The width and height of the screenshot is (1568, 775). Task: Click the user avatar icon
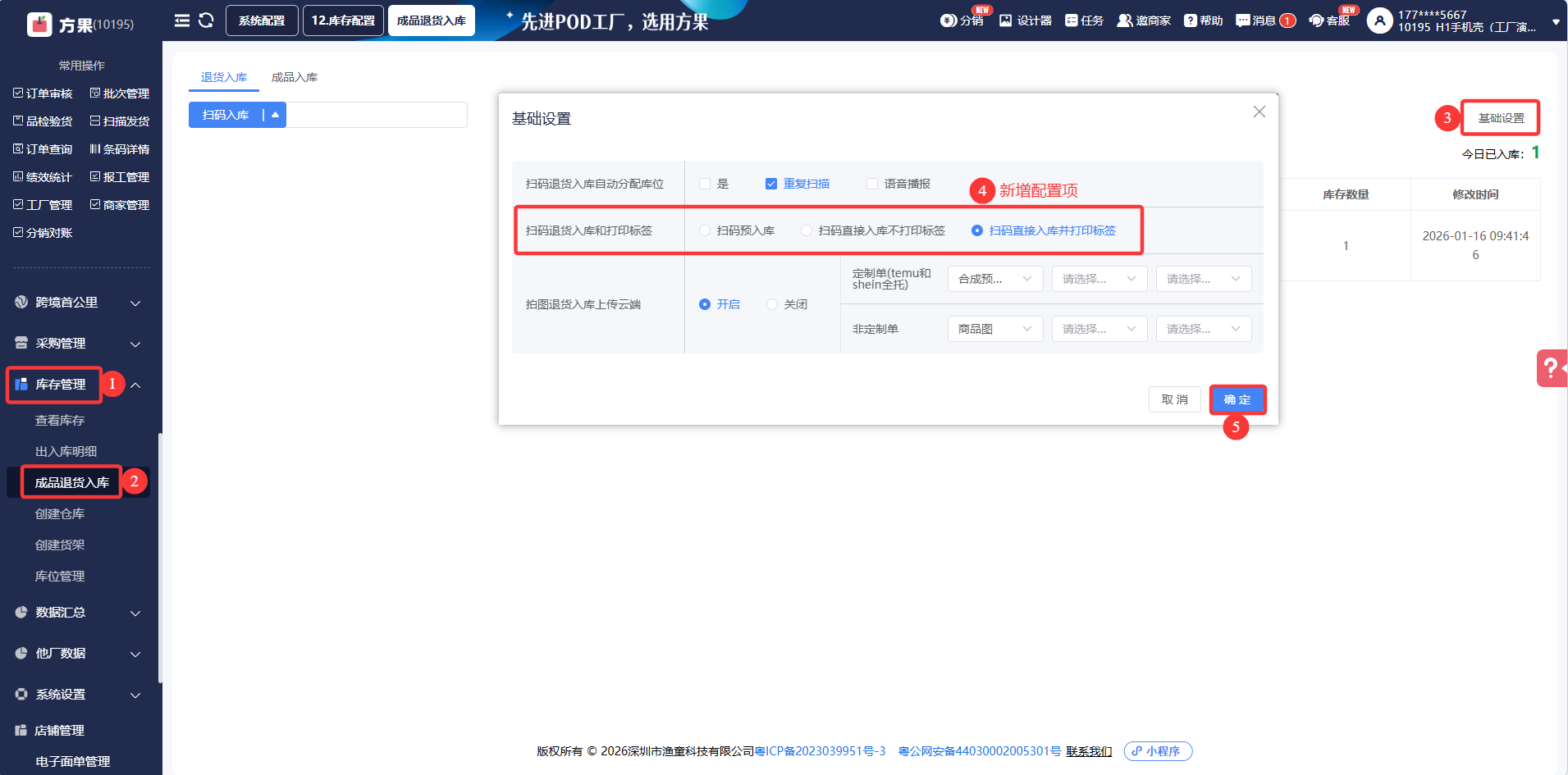pyautogui.click(x=1379, y=21)
